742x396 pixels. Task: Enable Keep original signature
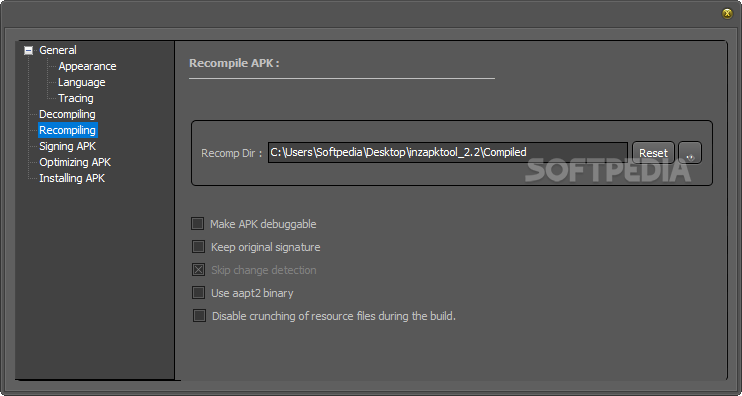click(x=198, y=247)
